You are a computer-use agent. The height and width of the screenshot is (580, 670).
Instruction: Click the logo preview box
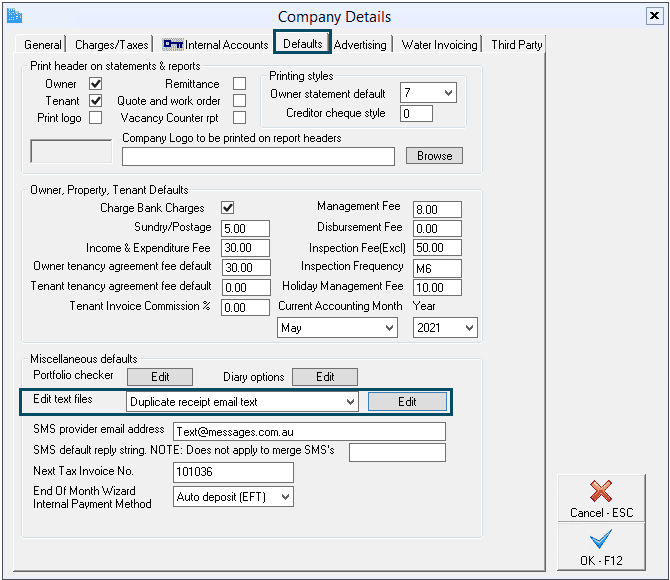[71, 151]
